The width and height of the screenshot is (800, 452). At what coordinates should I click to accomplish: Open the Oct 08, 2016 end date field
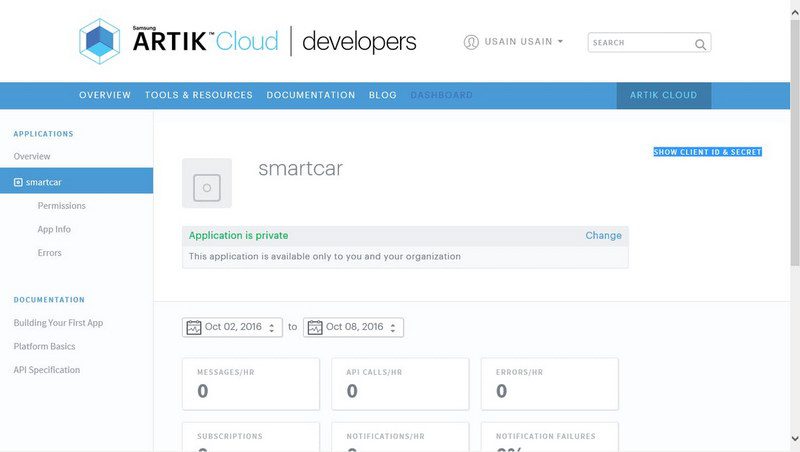click(353, 328)
